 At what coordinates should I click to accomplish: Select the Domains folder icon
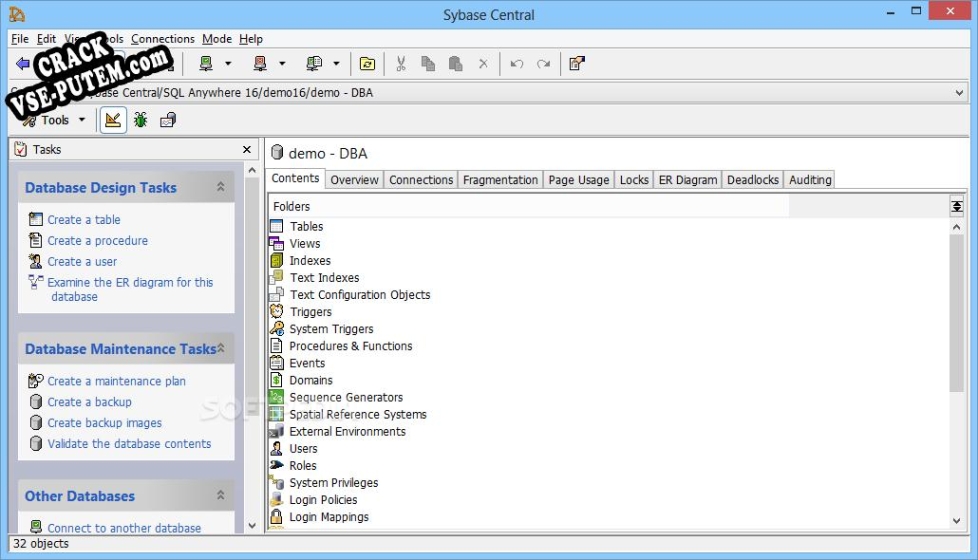coord(276,380)
